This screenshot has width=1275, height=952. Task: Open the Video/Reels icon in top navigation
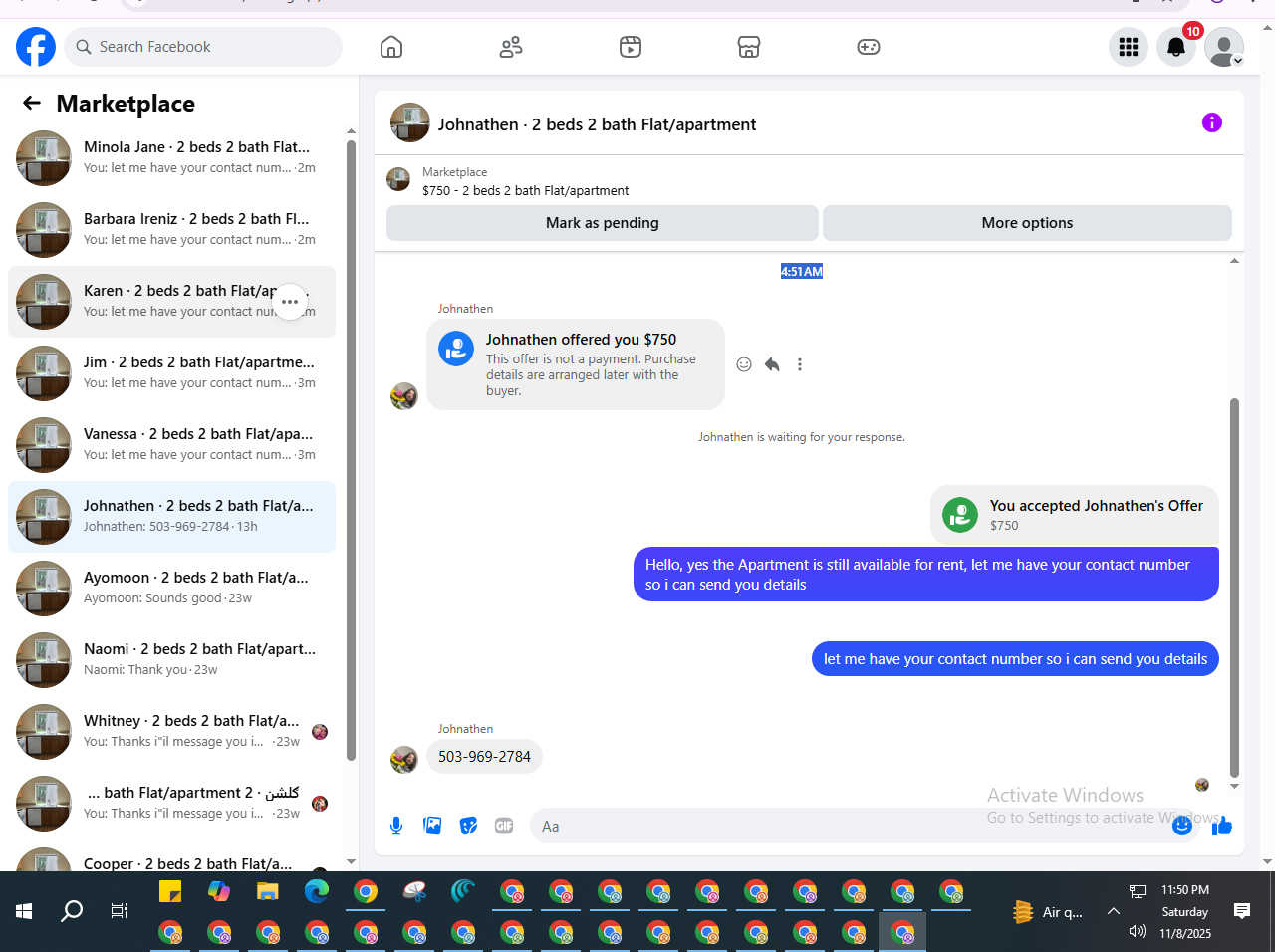[x=631, y=47]
